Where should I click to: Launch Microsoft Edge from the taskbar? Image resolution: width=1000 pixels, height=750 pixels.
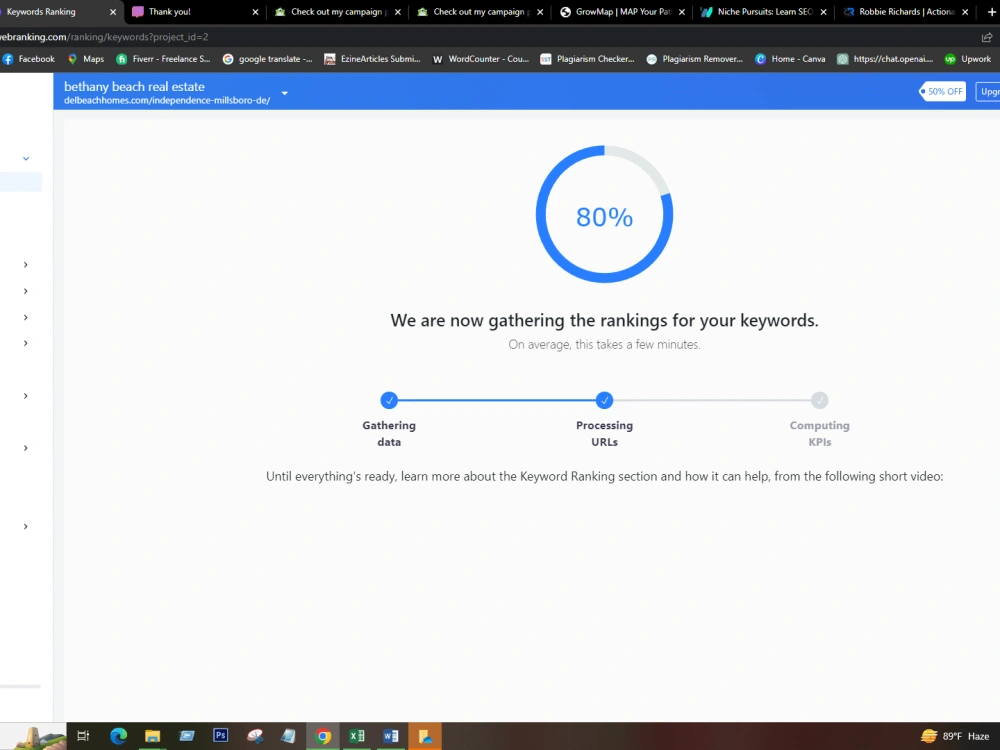point(118,736)
